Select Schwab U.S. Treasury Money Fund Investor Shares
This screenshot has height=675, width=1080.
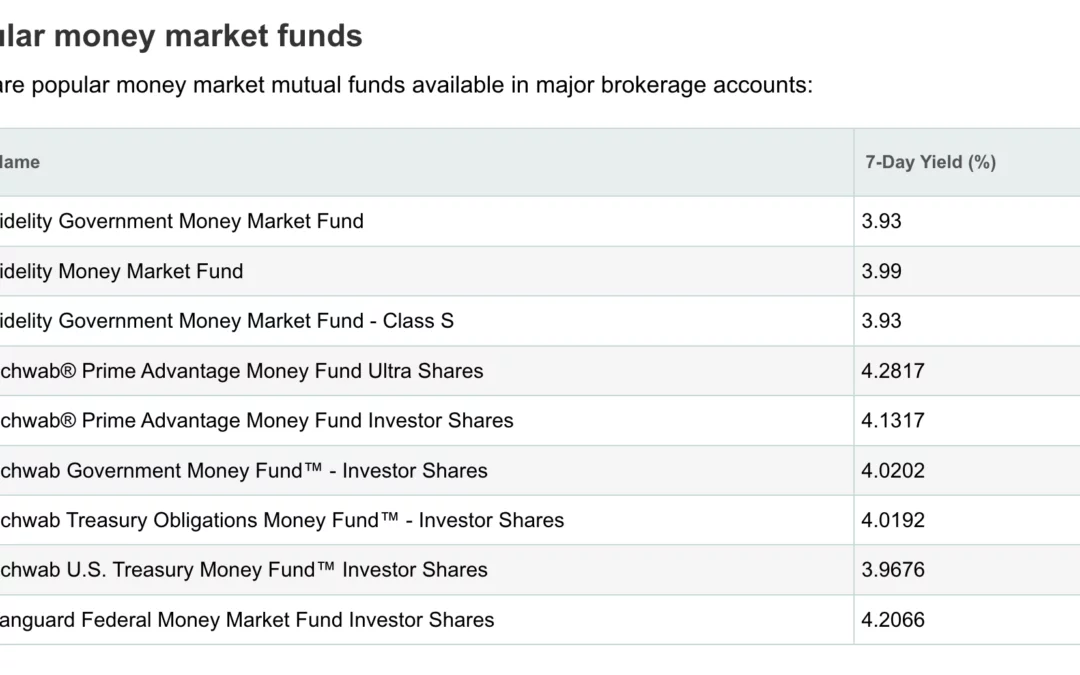pyautogui.click(x=243, y=570)
